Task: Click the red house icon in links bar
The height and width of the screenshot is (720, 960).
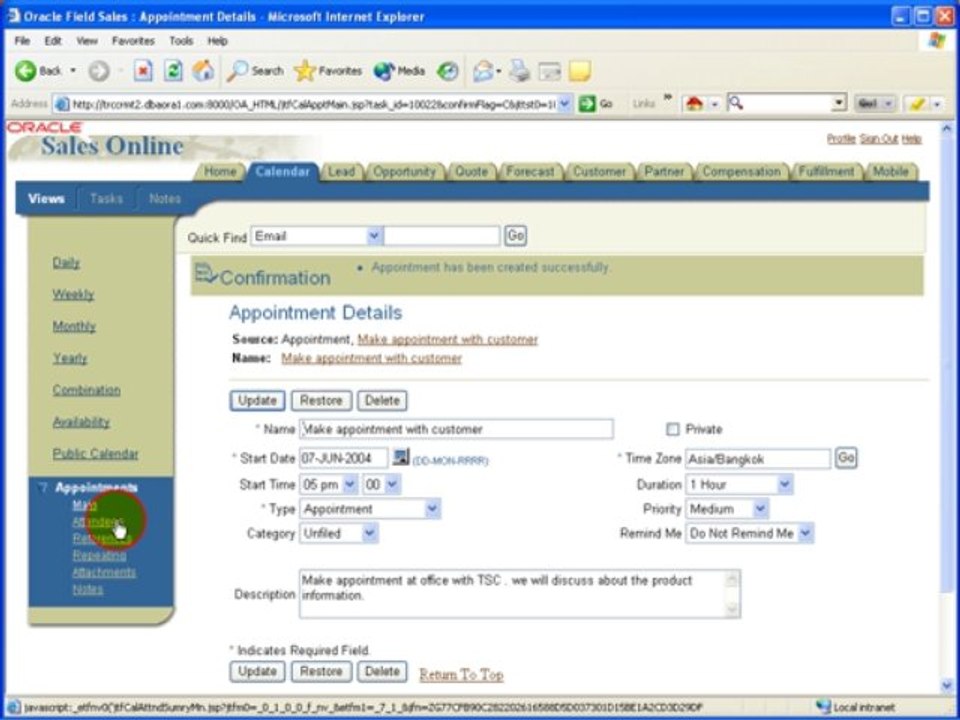Action: click(694, 104)
